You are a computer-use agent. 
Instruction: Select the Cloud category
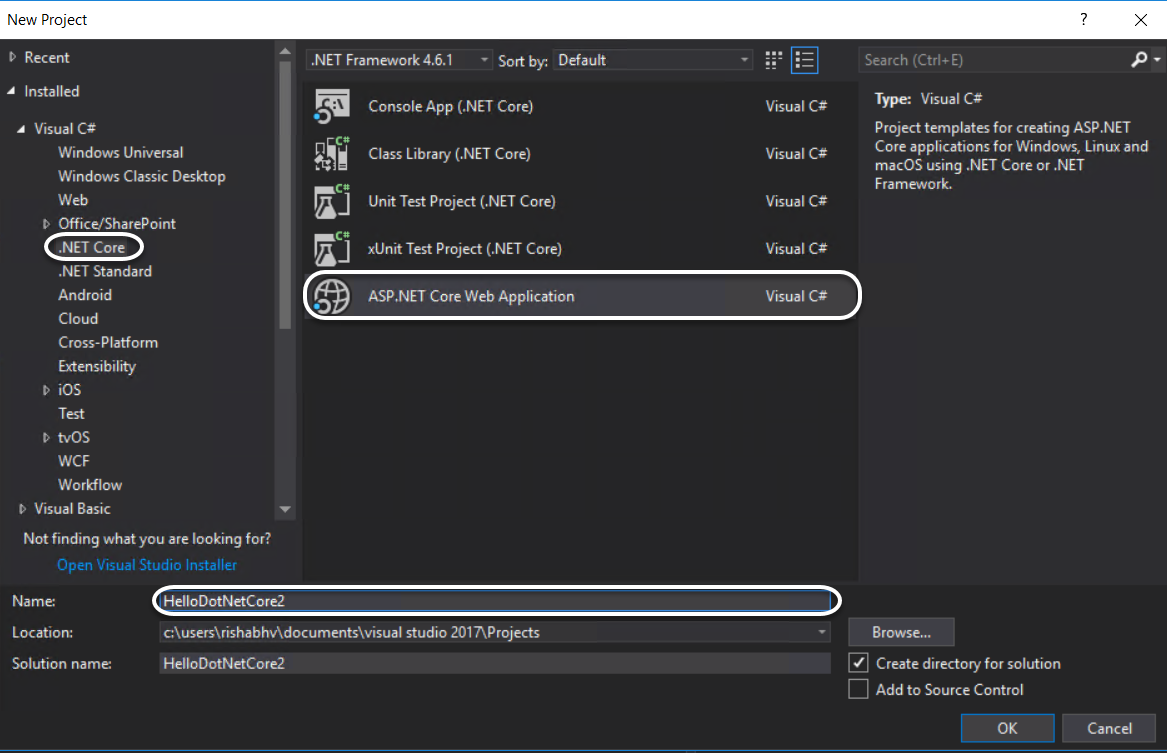click(x=78, y=318)
